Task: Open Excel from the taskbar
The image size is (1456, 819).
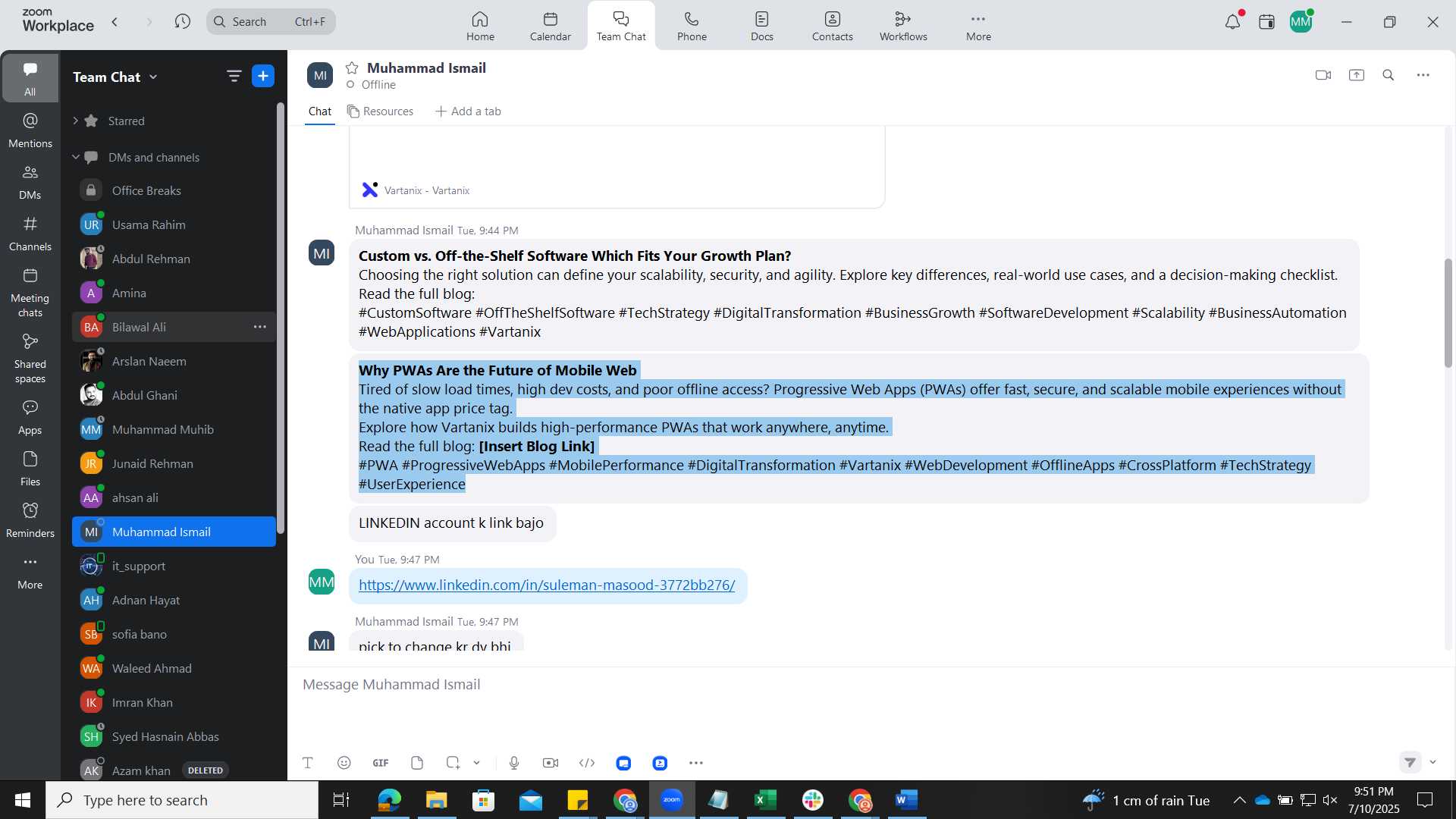Action: pos(766,800)
